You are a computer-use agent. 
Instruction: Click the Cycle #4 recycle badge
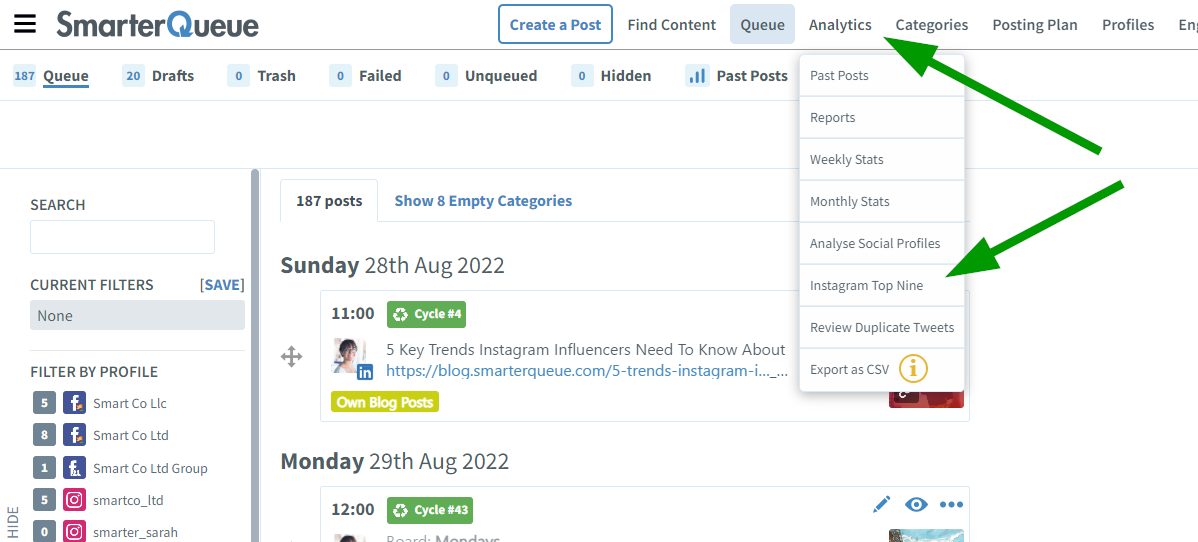click(x=426, y=314)
